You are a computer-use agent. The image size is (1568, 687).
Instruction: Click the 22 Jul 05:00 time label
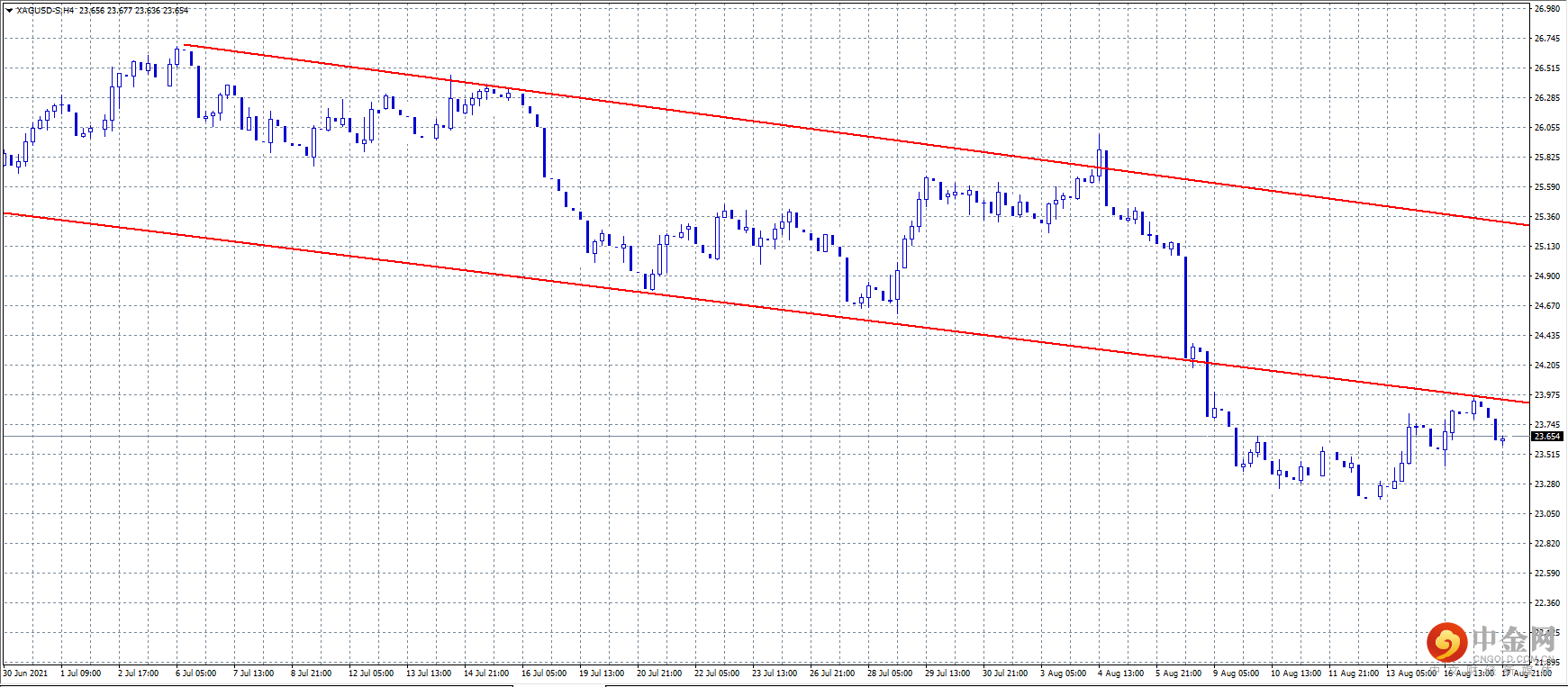tap(717, 673)
